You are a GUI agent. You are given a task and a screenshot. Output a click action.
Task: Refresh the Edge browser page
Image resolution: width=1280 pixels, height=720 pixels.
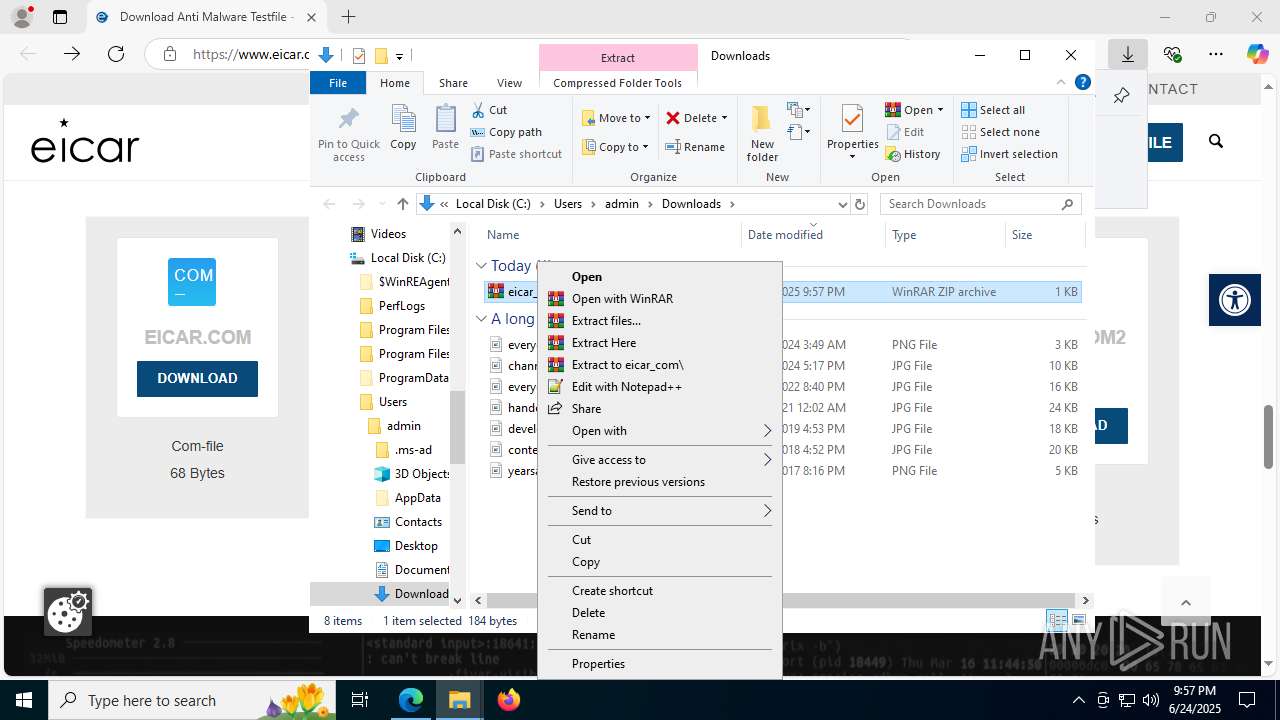tap(116, 54)
